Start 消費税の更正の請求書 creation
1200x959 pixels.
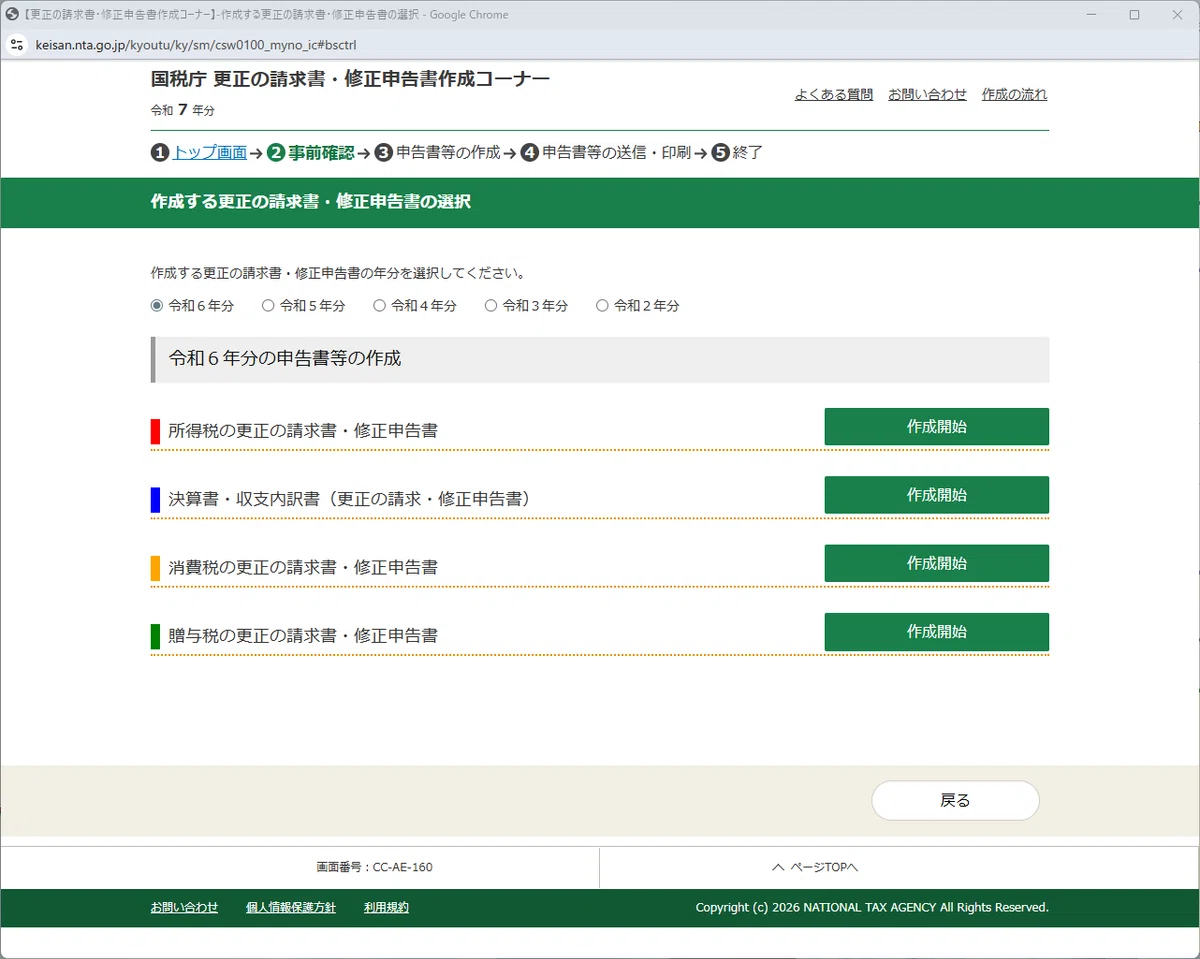[936, 563]
